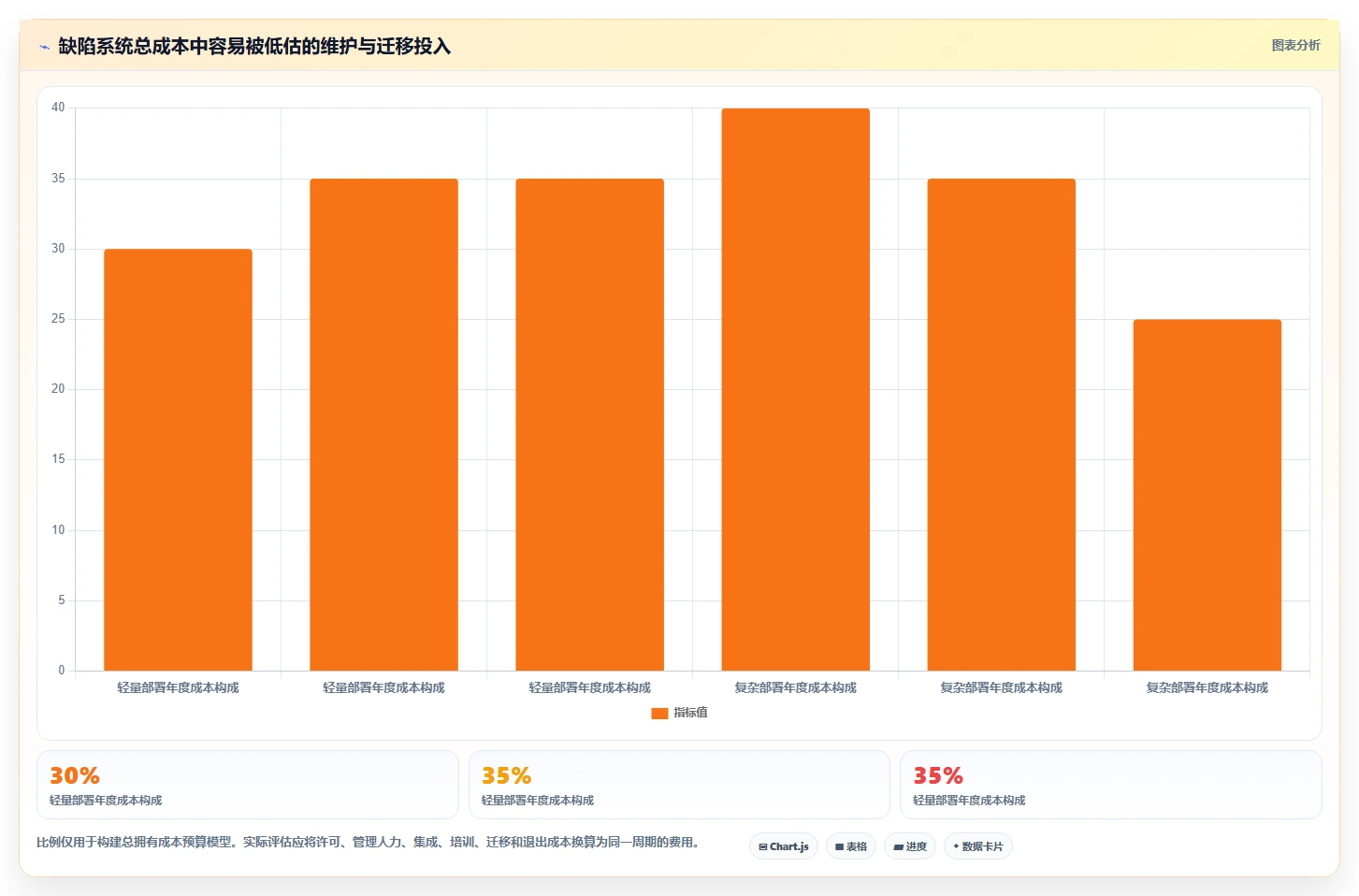Screen dimensions: 1359x896
Task: Select the 表格 chip
Action: [851, 846]
